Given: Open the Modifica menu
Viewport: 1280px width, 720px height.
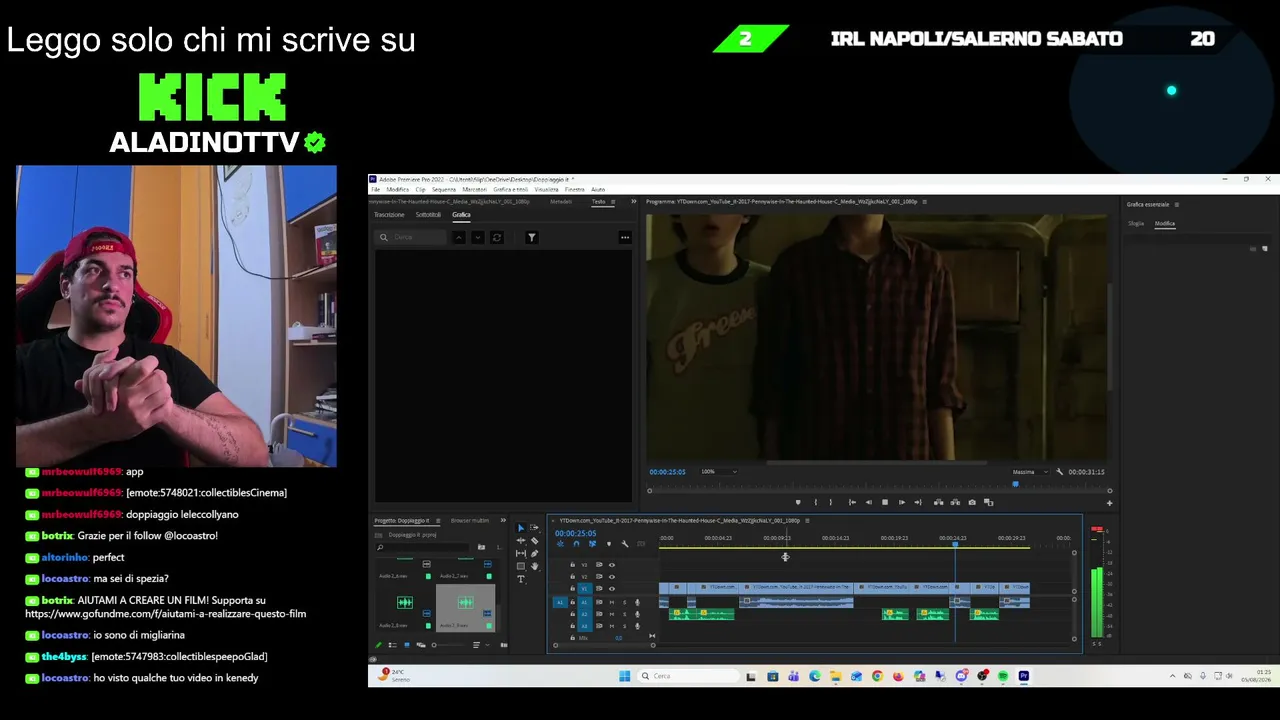Looking at the screenshot, I should point(398,189).
